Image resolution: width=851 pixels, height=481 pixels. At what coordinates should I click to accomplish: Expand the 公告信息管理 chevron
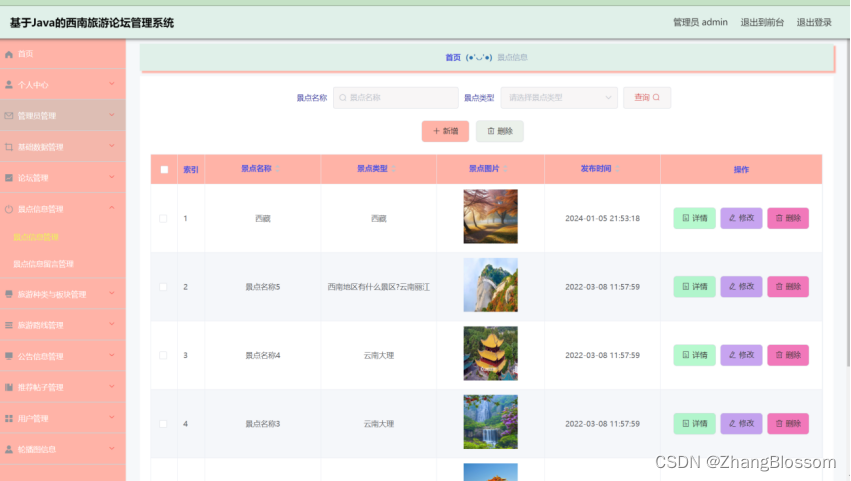click(x=112, y=355)
